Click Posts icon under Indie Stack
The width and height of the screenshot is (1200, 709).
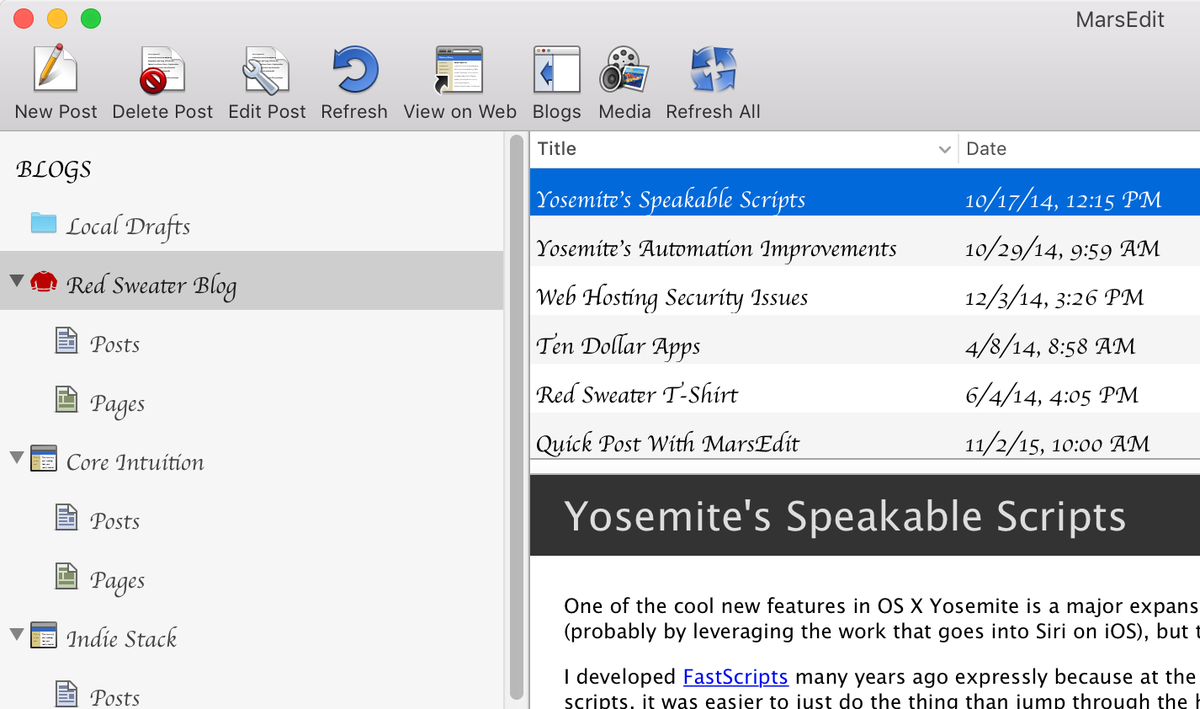tap(66, 694)
